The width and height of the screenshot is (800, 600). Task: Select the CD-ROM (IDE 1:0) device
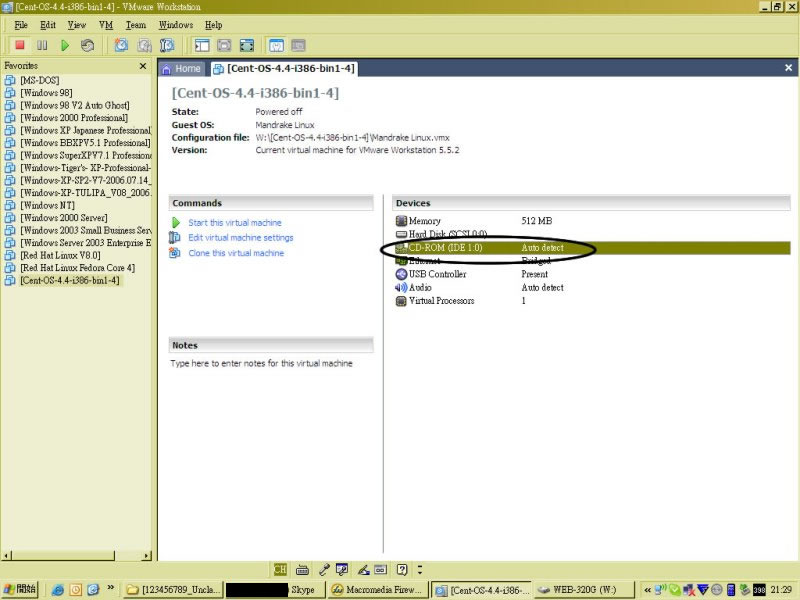pyautogui.click(x=592, y=248)
